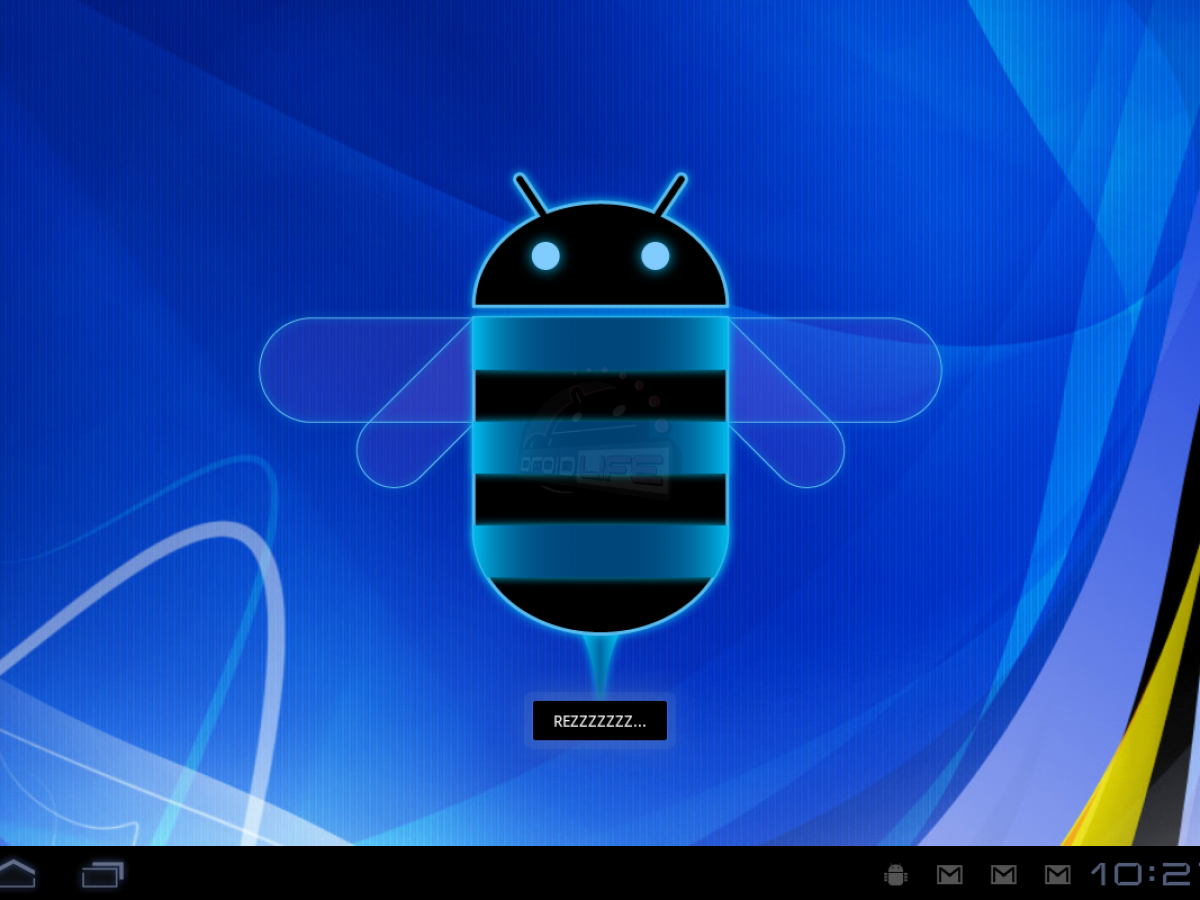Tap the bee's right antenna
1200x900 pixels.
point(670,195)
